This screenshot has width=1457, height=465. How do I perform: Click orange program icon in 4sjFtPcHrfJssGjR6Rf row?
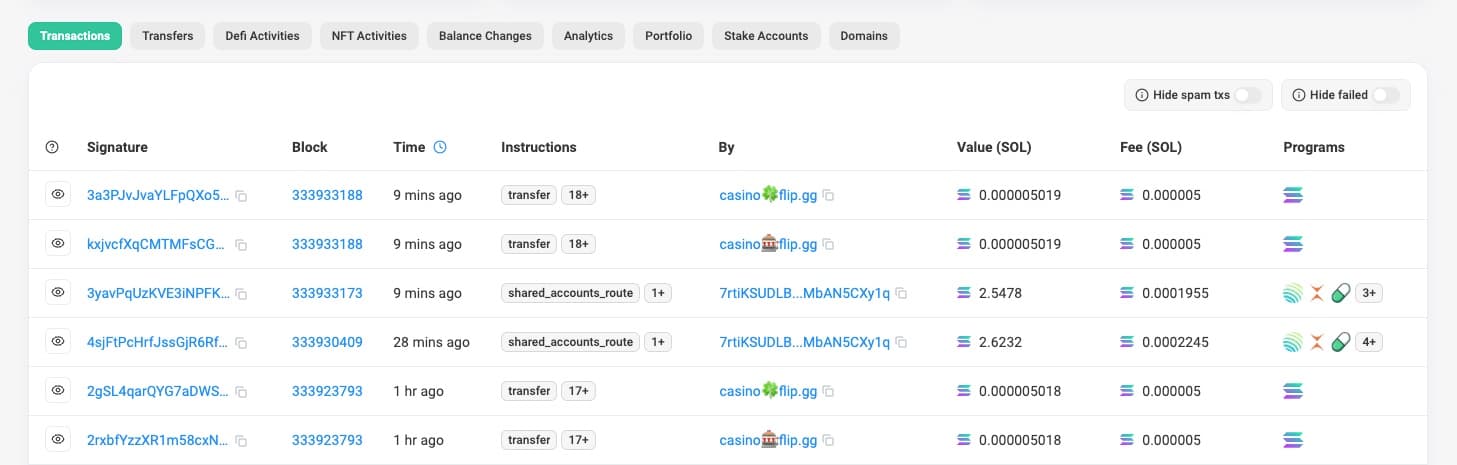tap(1317, 342)
